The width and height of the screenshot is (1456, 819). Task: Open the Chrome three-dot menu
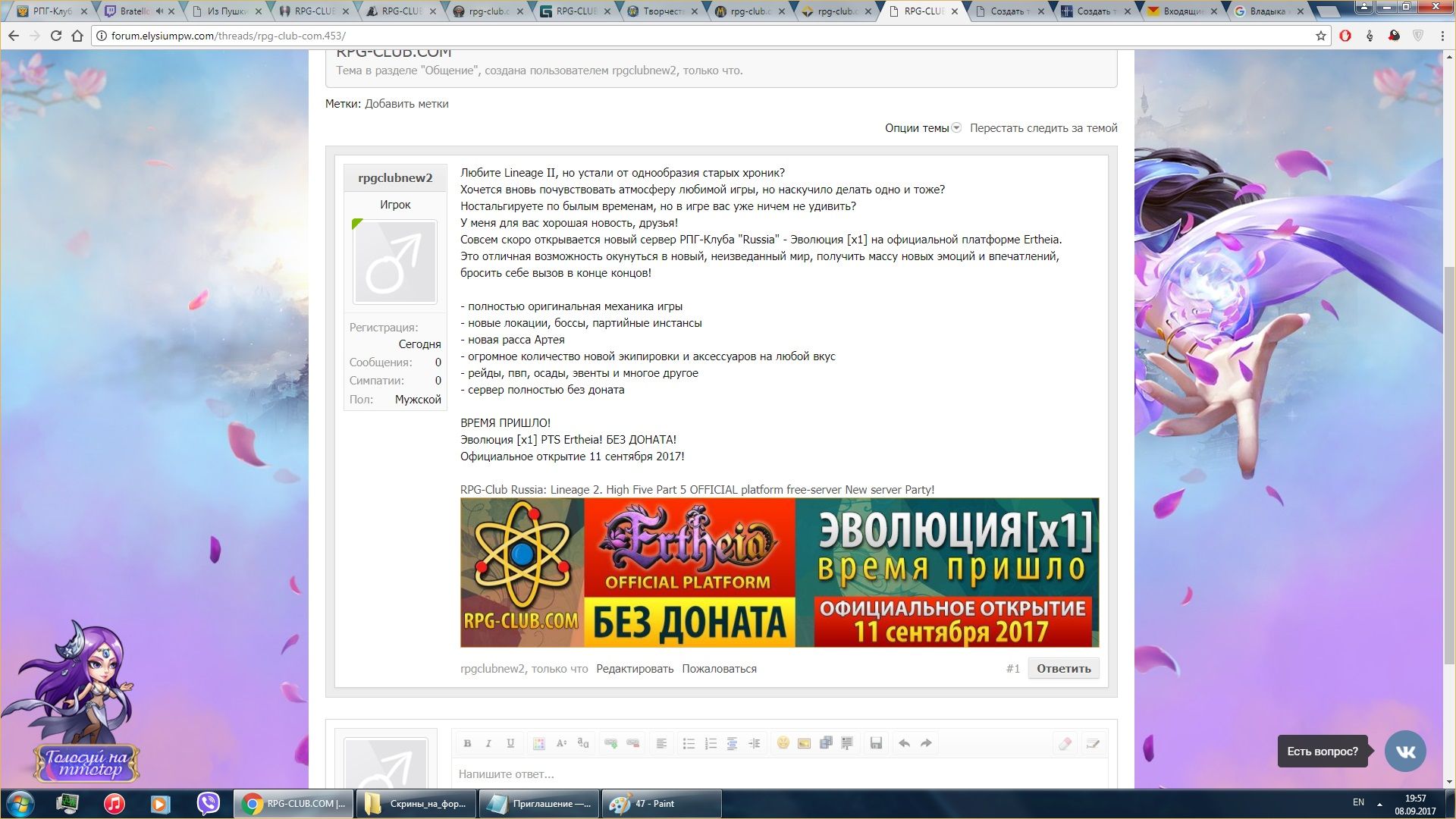click(x=1442, y=36)
